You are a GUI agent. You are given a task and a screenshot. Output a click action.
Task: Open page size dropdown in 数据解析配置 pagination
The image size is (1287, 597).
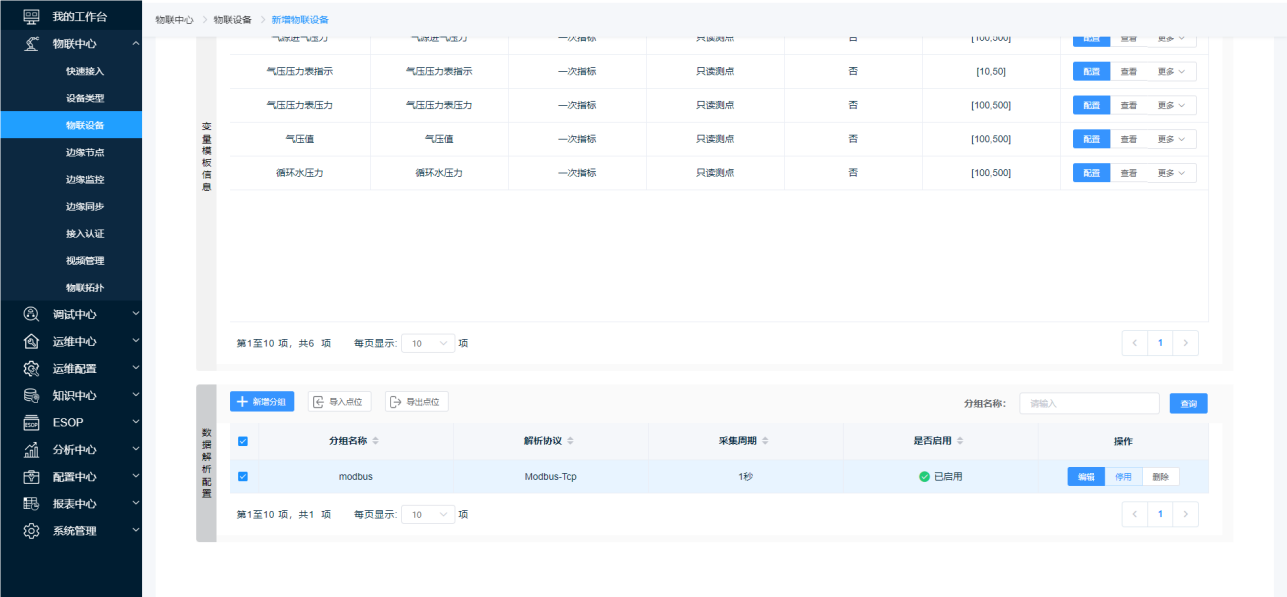click(x=428, y=515)
